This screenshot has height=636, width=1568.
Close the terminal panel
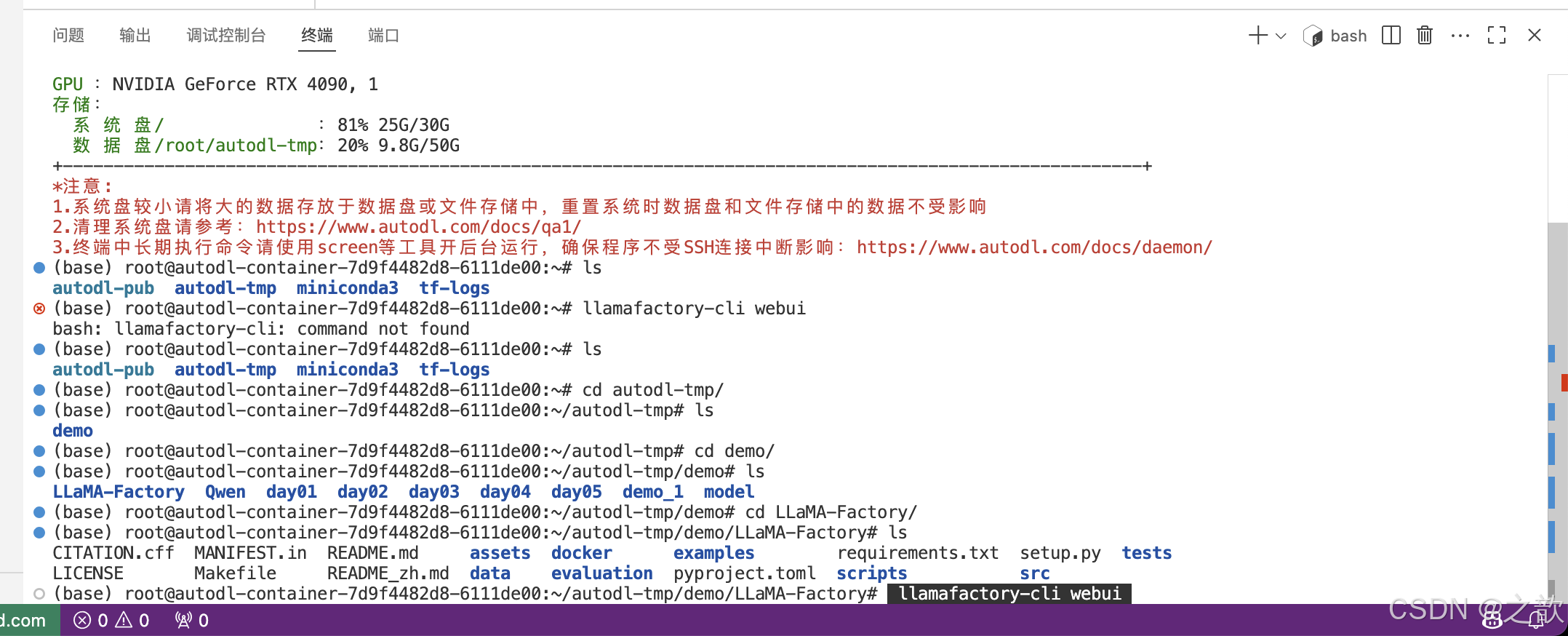click(x=1535, y=35)
